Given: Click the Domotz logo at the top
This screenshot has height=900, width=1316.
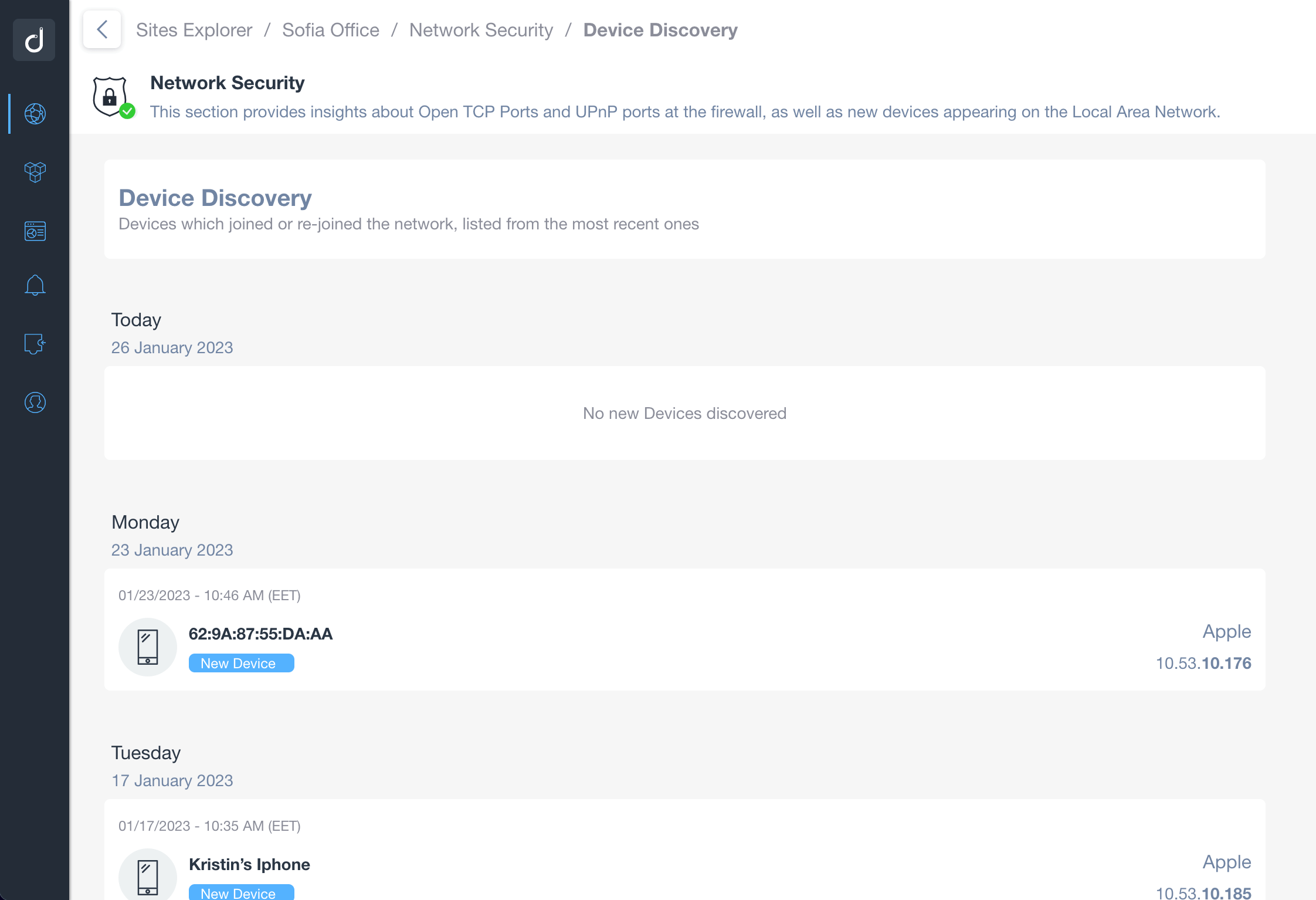Looking at the screenshot, I should pos(33,40).
